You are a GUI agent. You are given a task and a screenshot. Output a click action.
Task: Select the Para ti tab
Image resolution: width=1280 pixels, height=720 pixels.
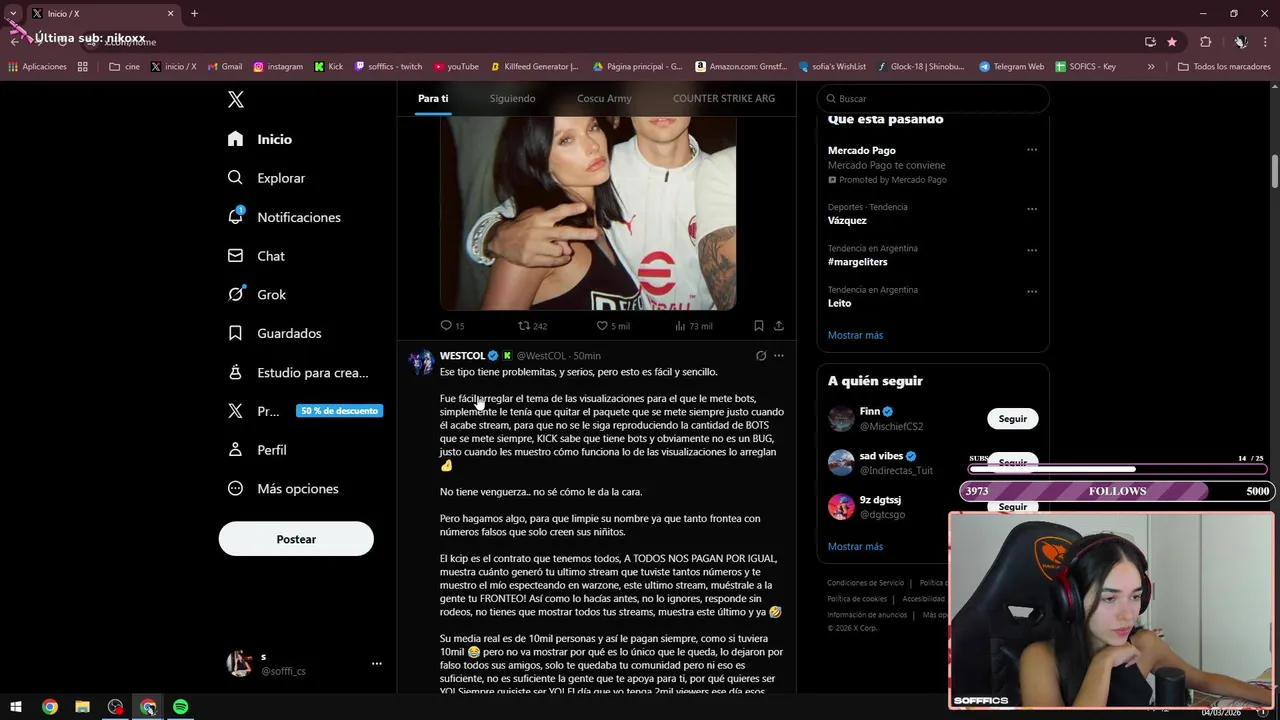[433, 98]
